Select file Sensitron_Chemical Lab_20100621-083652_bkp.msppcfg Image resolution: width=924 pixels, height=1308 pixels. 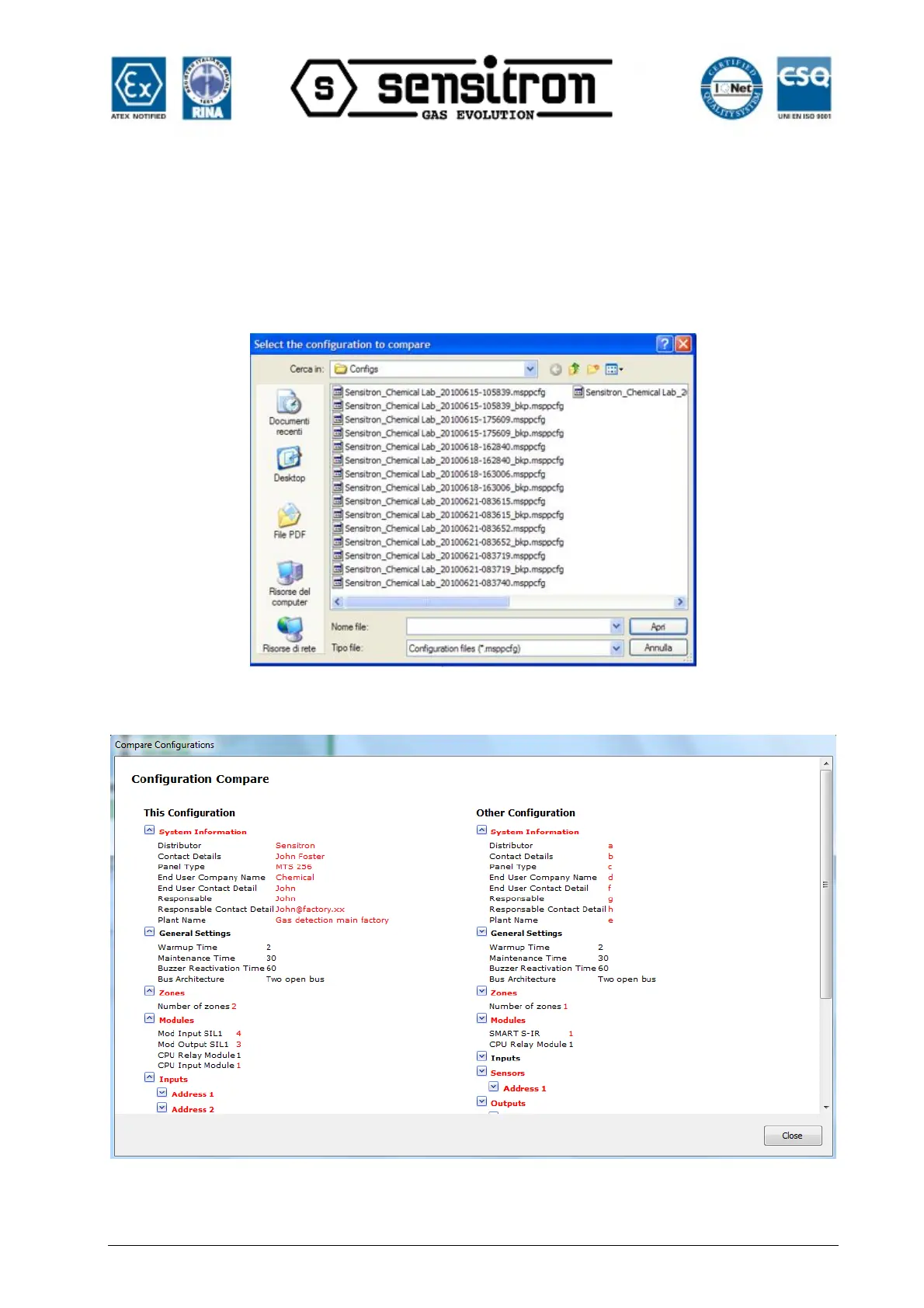(448, 542)
